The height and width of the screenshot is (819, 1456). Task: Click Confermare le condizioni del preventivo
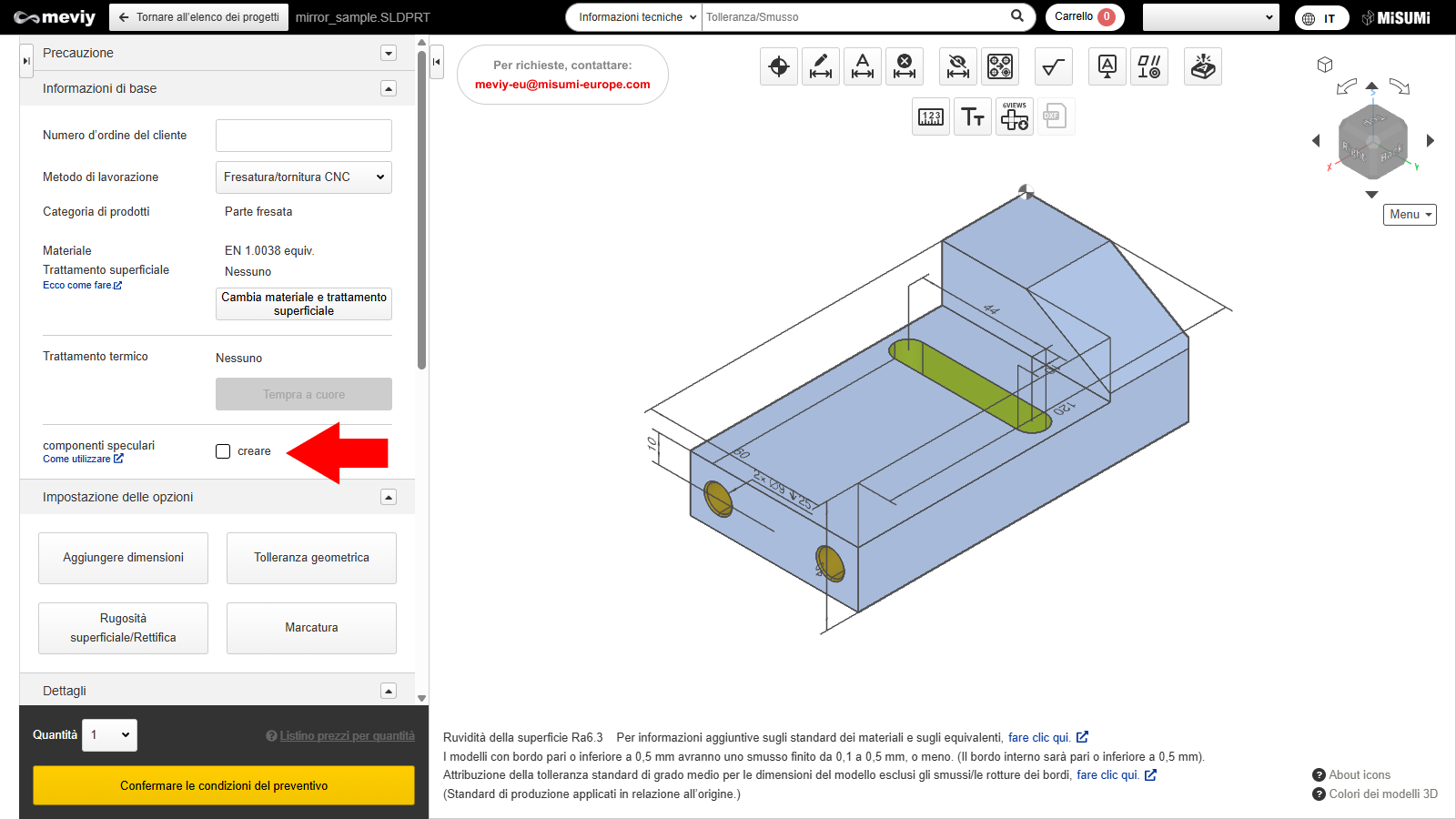[x=224, y=785]
